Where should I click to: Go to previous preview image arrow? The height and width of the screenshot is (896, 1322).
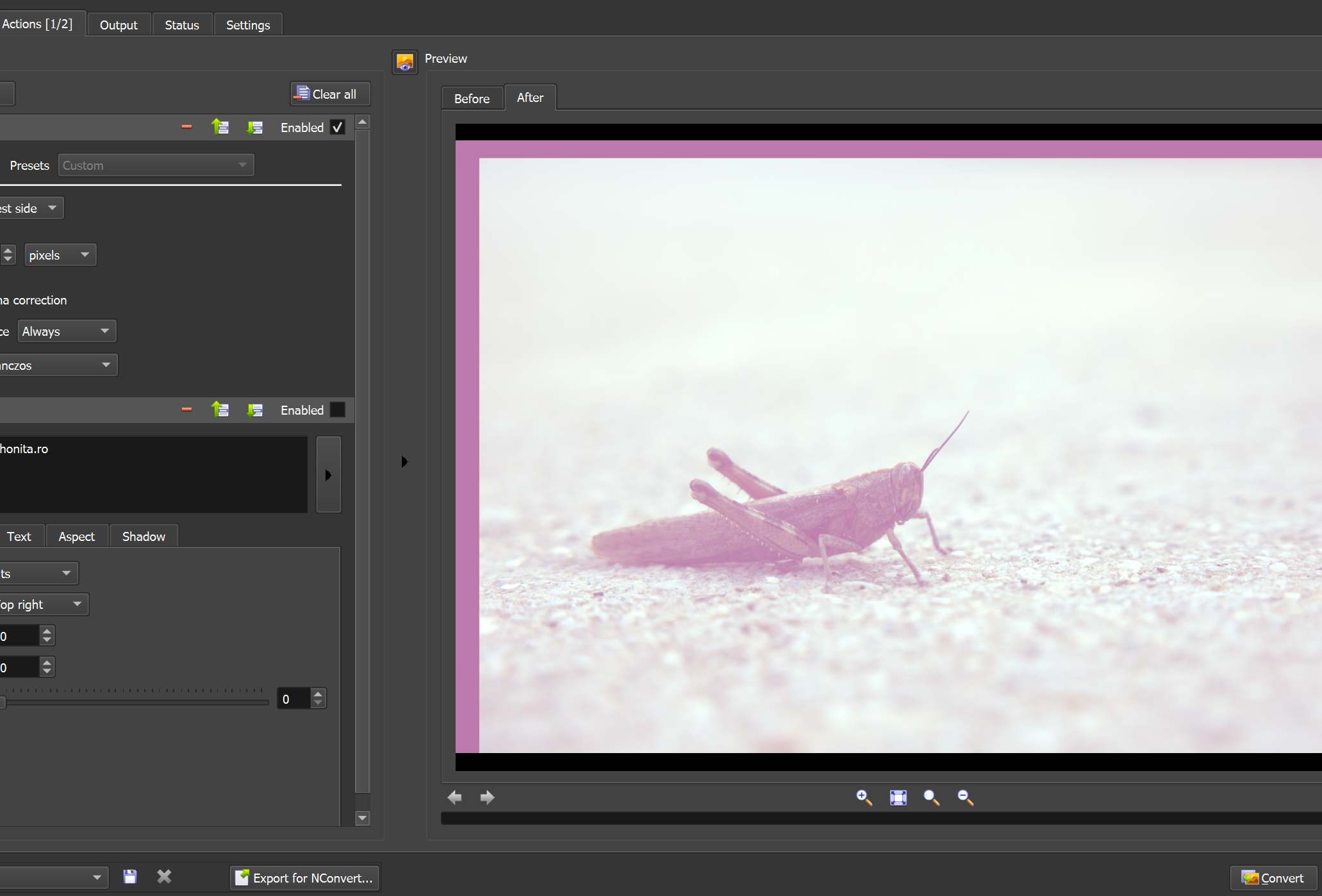455,797
